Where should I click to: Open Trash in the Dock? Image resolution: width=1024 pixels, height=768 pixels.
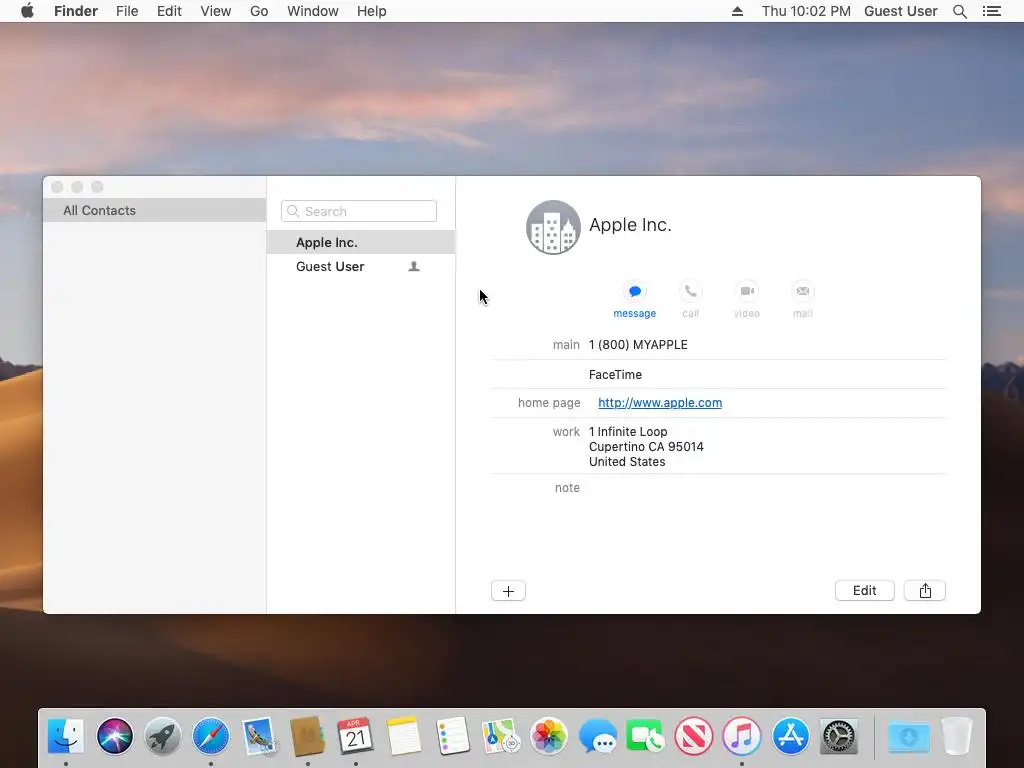pos(957,736)
